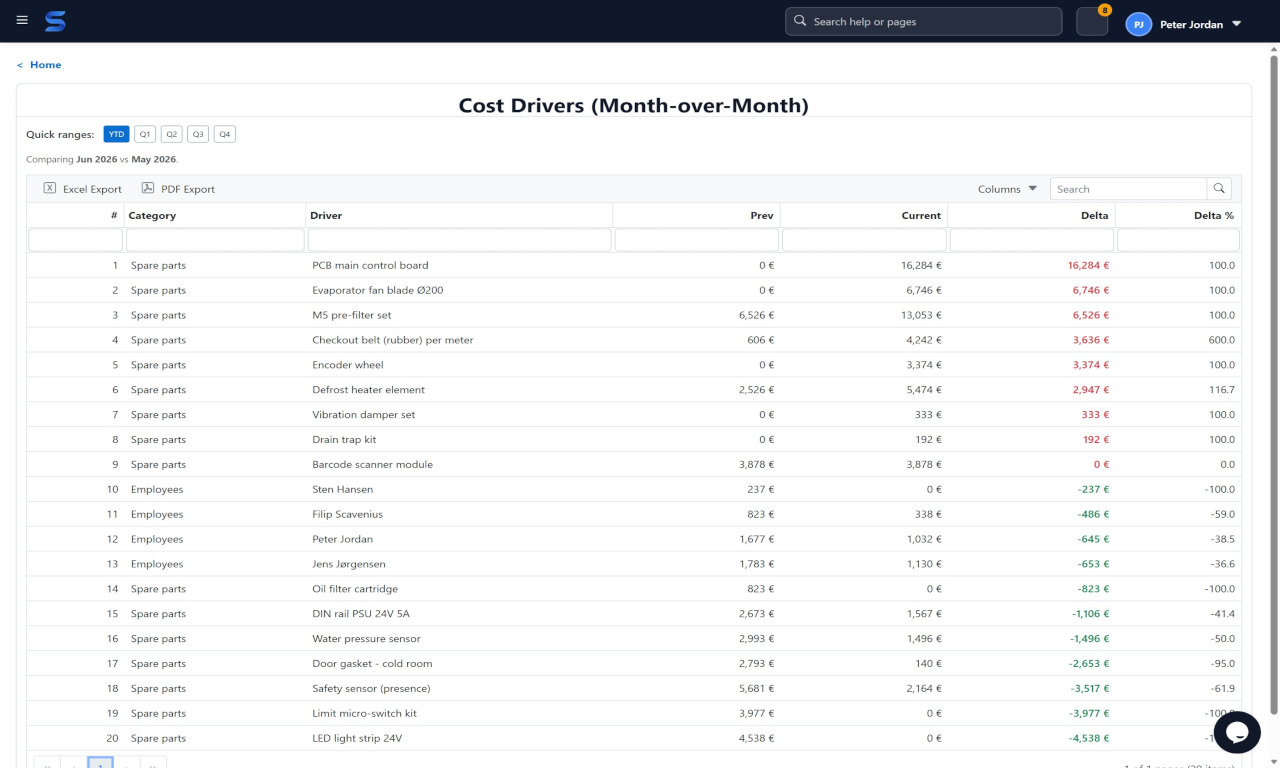1280x768 pixels.
Task: Click the blue S application logo
Action: [55, 21]
